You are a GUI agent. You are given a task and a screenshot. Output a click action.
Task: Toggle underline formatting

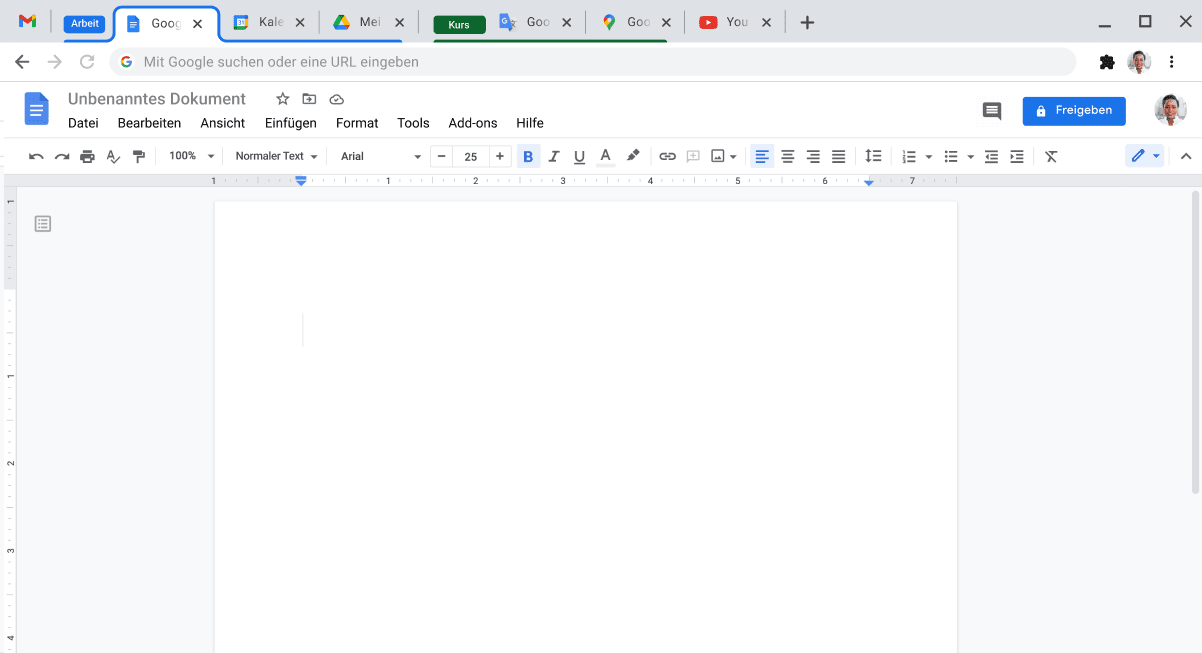579,157
